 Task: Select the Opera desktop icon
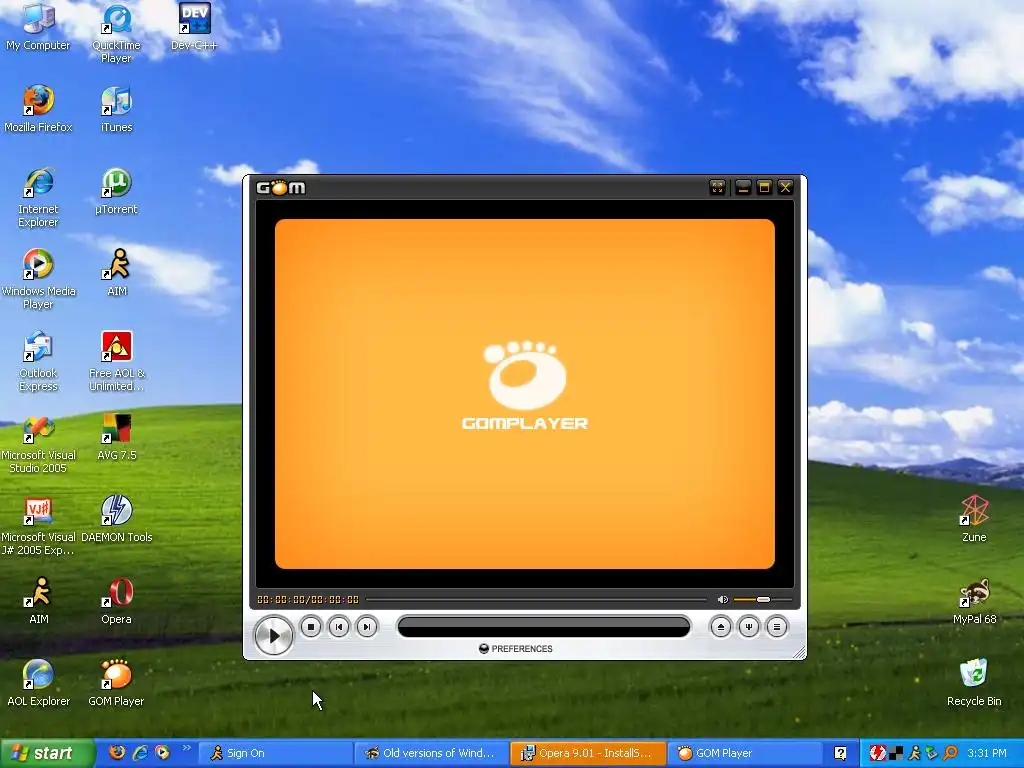pos(116,601)
